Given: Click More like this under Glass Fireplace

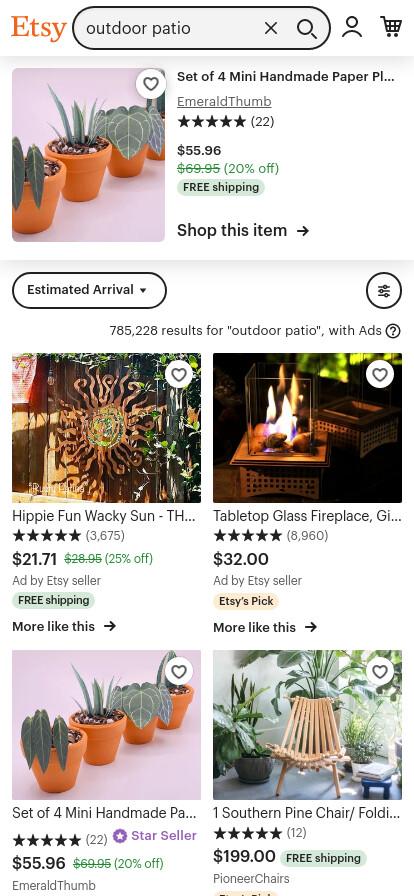Looking at the screenshot, I should click(x=265, y=627).
